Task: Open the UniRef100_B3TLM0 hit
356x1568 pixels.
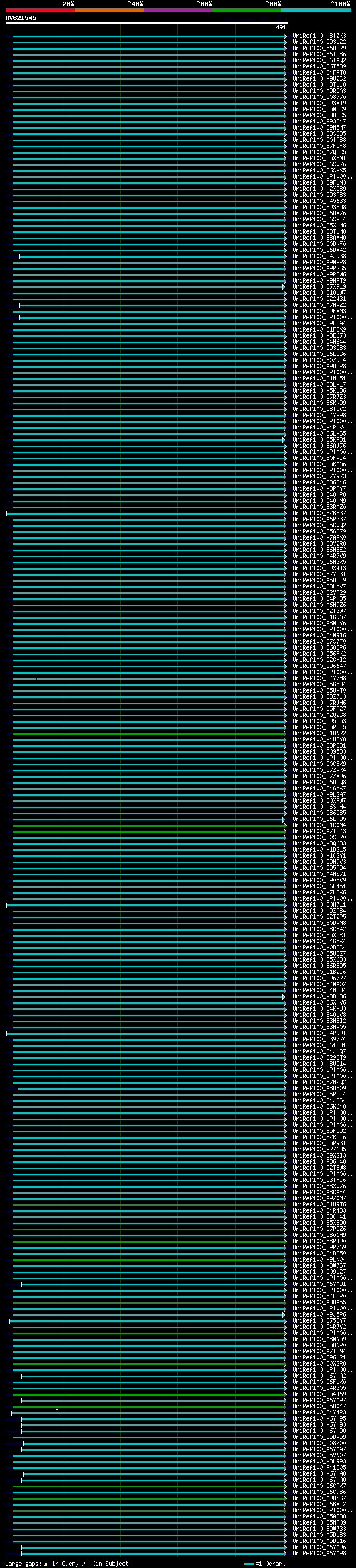Action: pos(319,232)
